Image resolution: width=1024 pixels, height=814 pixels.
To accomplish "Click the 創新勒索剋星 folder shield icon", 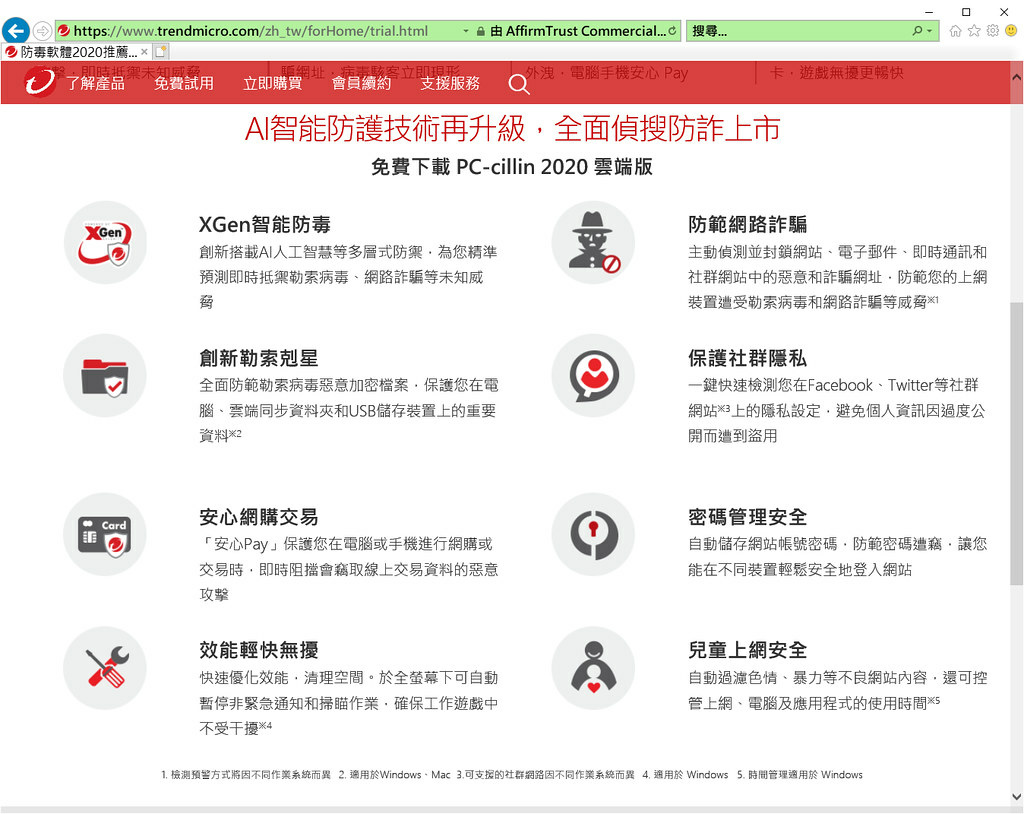I will 105,376.
